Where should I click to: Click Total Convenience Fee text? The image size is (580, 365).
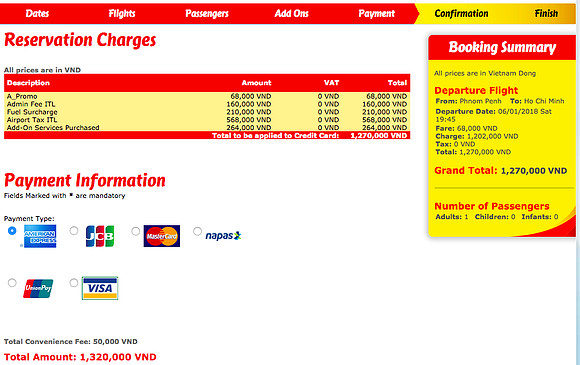click(x=71, y=341)
